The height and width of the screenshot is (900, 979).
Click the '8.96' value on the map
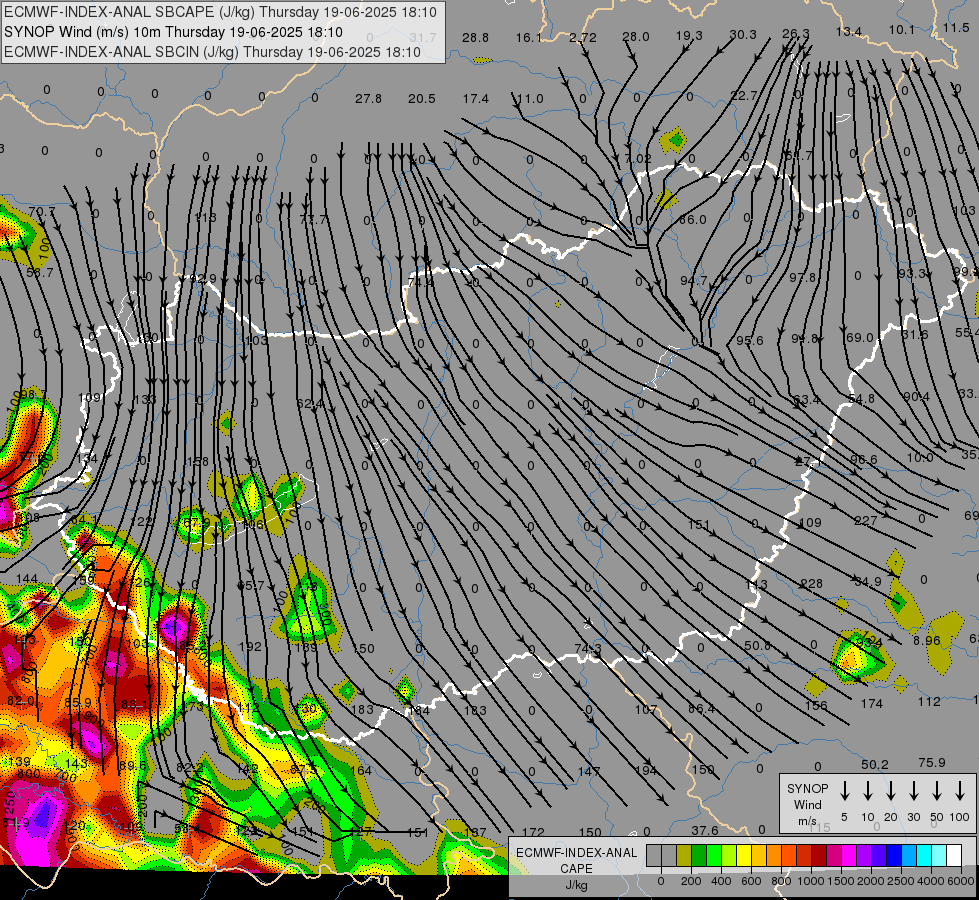pos(927,641)
